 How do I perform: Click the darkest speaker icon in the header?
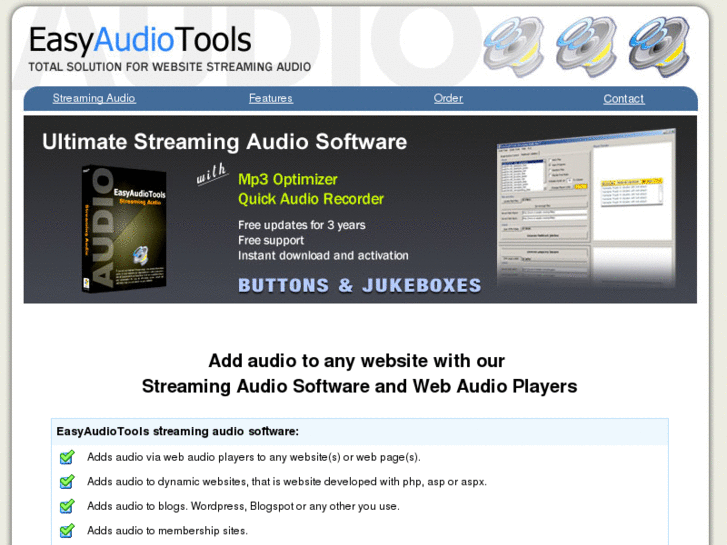click(x=659, y=46)
